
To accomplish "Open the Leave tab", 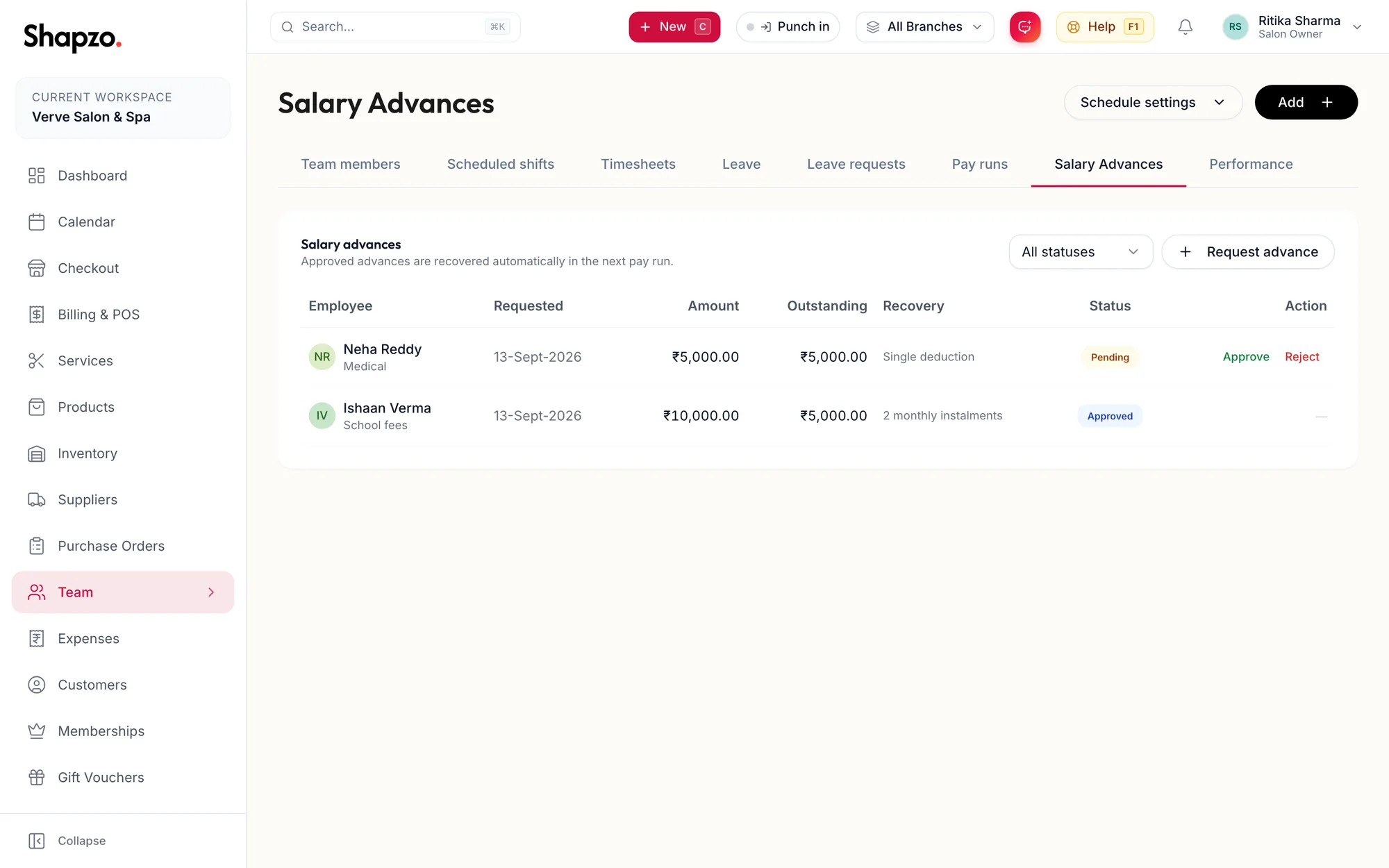I will 741,165.
